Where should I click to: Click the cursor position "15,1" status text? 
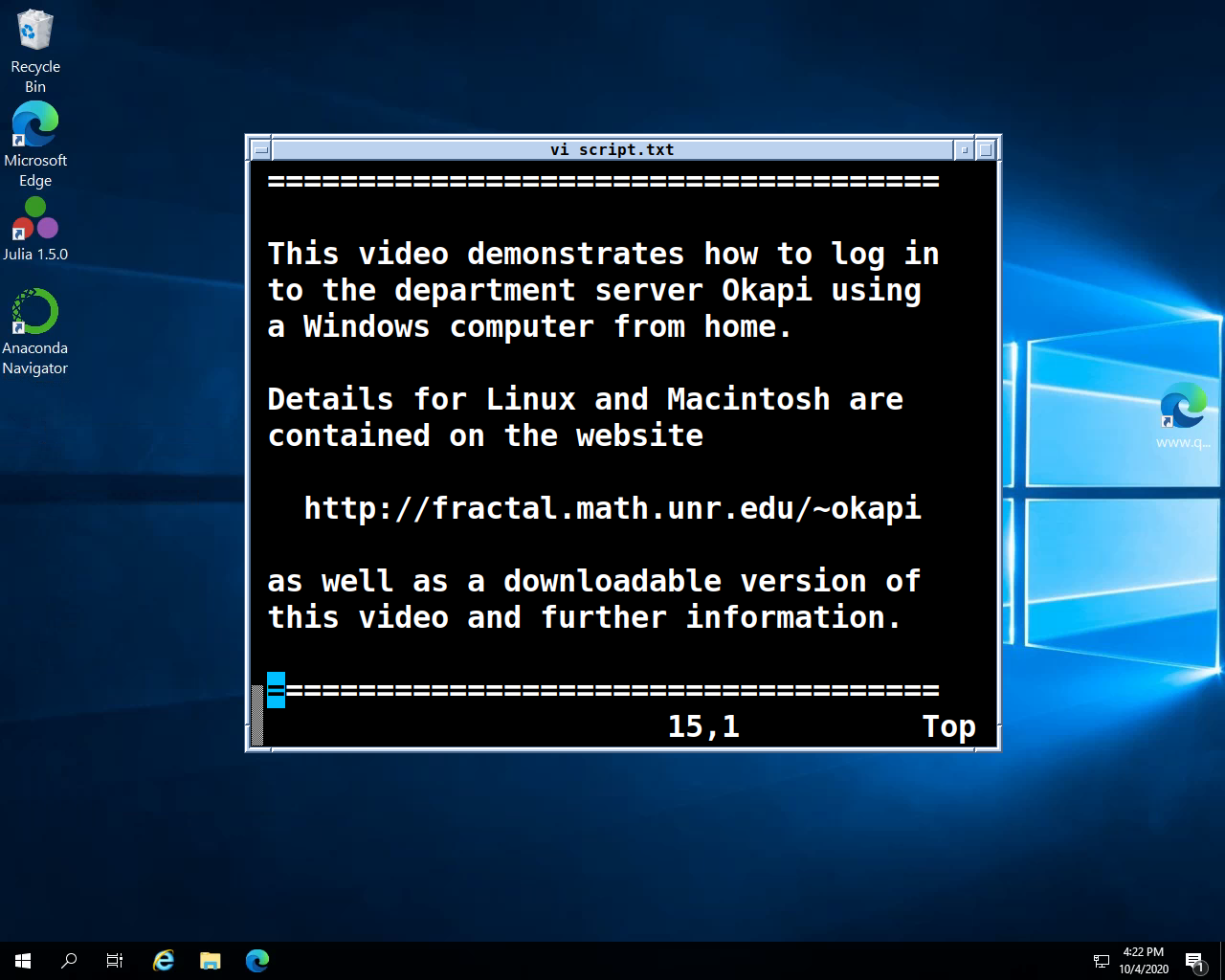tap(703, 726)
